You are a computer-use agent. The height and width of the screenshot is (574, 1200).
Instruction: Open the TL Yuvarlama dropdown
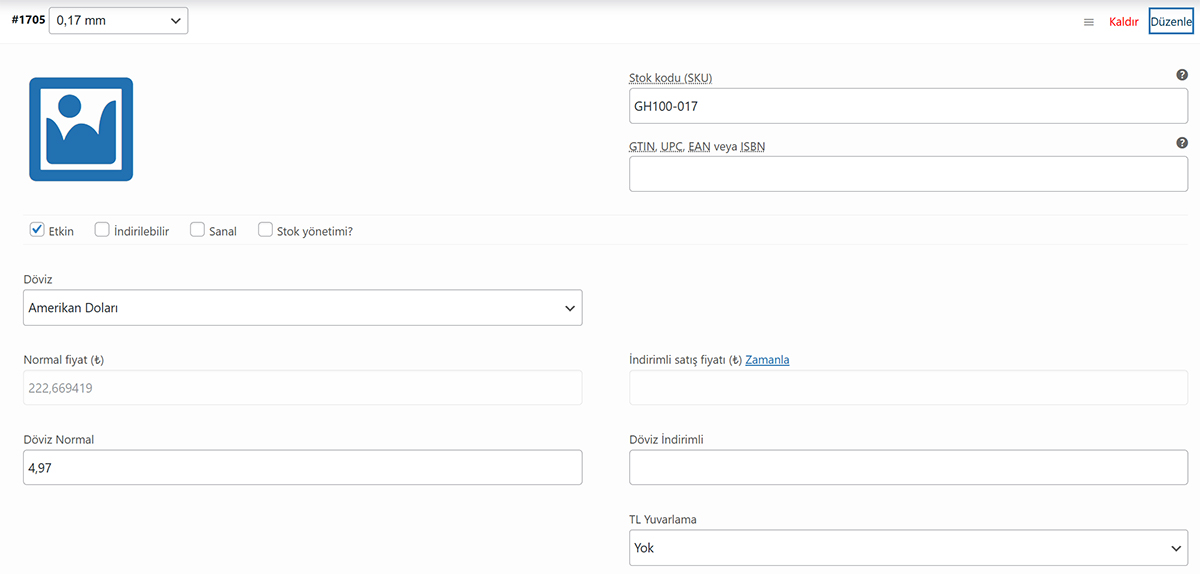[908, 548]
